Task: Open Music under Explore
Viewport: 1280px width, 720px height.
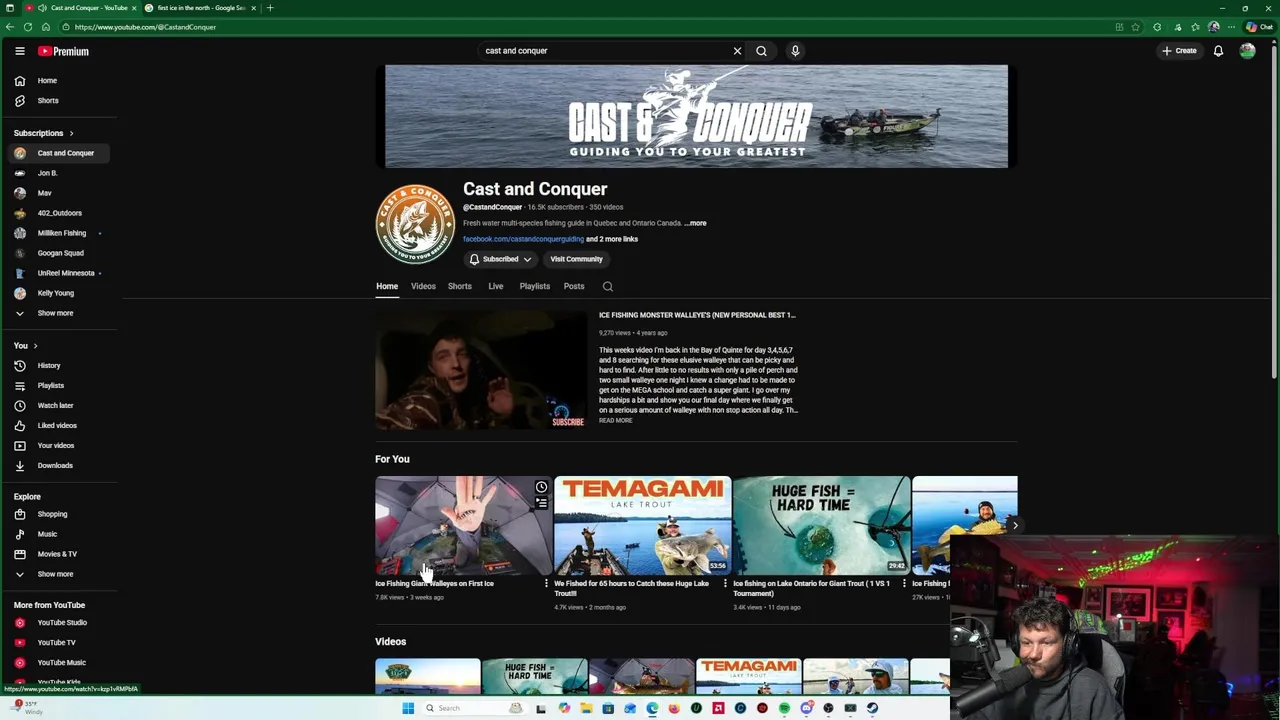Action: coord(60,535)
